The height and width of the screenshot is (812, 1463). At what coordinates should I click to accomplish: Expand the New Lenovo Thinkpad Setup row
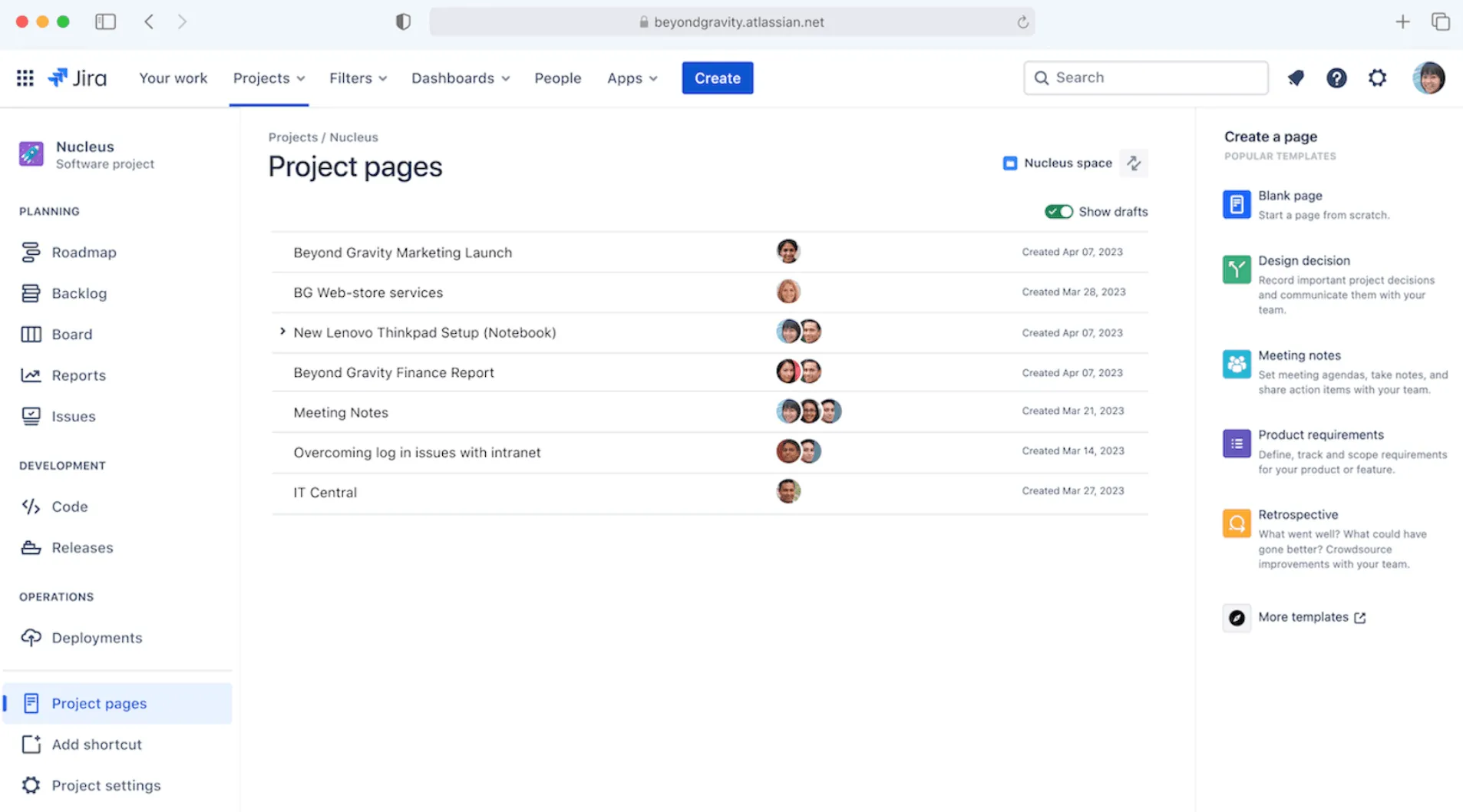[x=282, y=332]
